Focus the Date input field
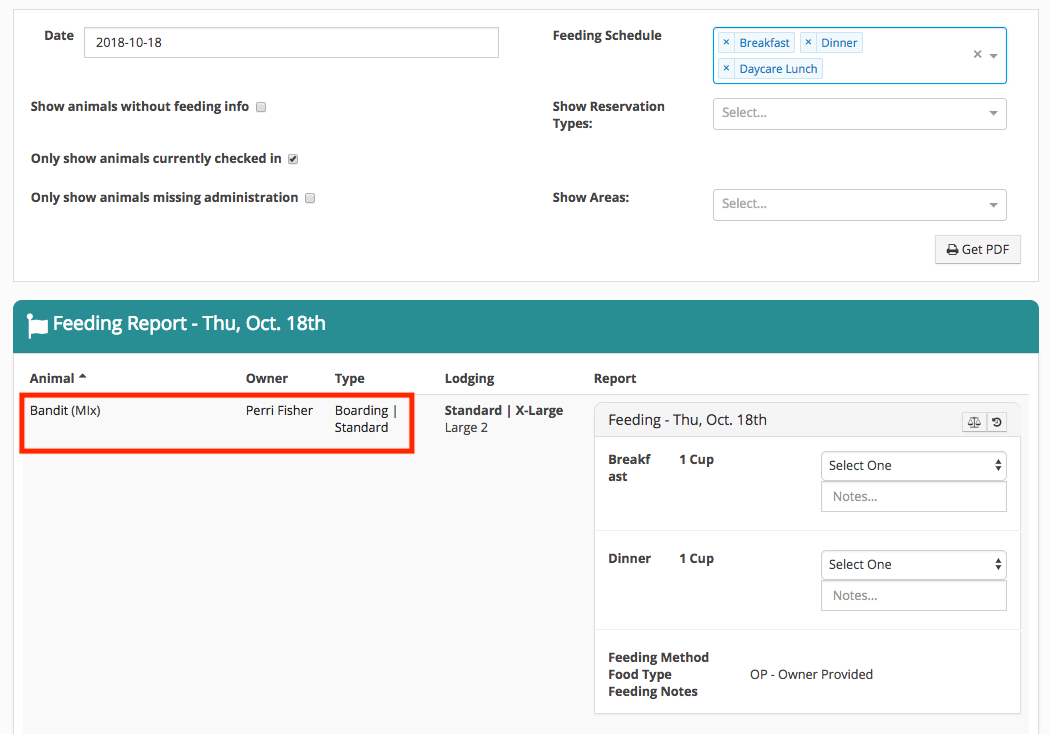Image resolution: width=1049 pixels, height=734 pixels. click(x=291, y=43)
